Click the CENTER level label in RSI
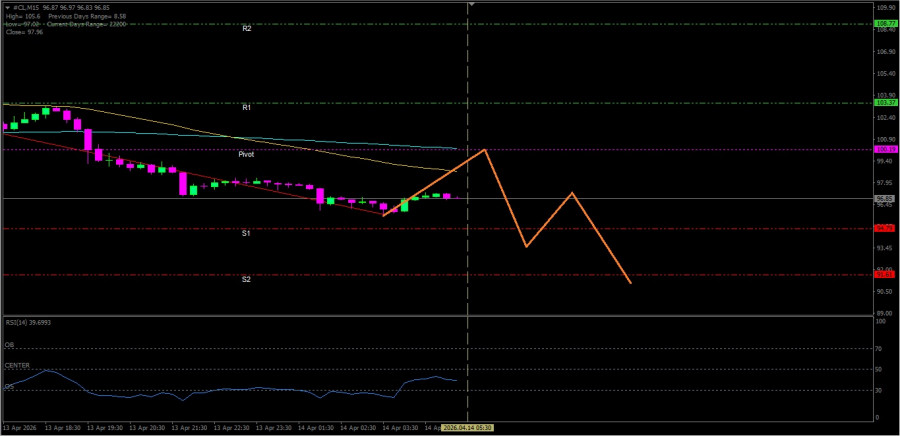Viewport: 900px width, 436px height. pos(17,365)
